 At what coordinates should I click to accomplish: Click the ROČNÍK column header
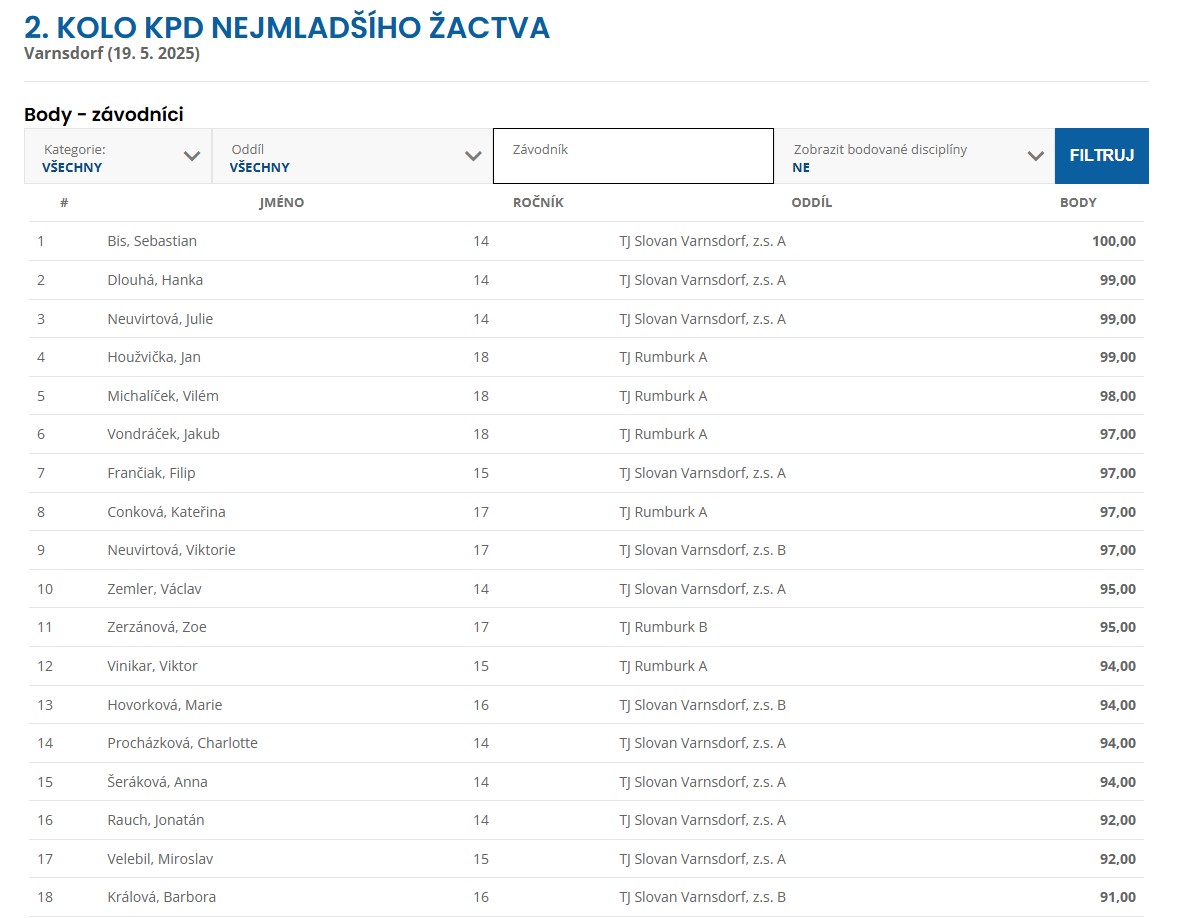538,202
